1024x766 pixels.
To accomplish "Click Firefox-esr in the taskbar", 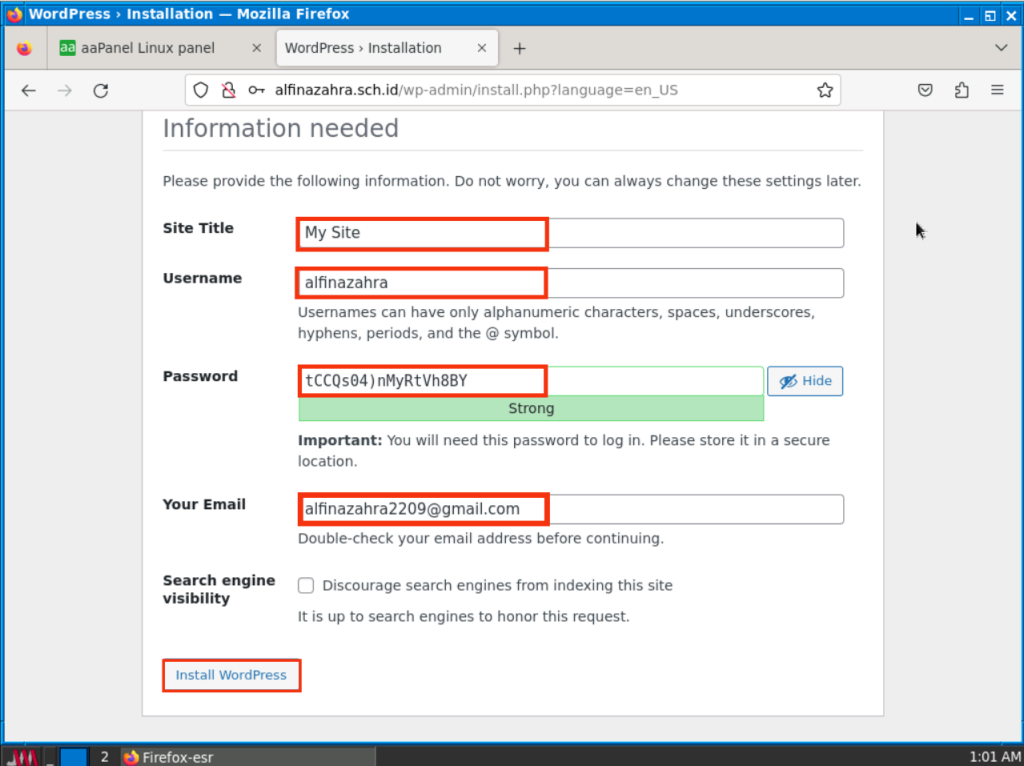I will 168,757.
